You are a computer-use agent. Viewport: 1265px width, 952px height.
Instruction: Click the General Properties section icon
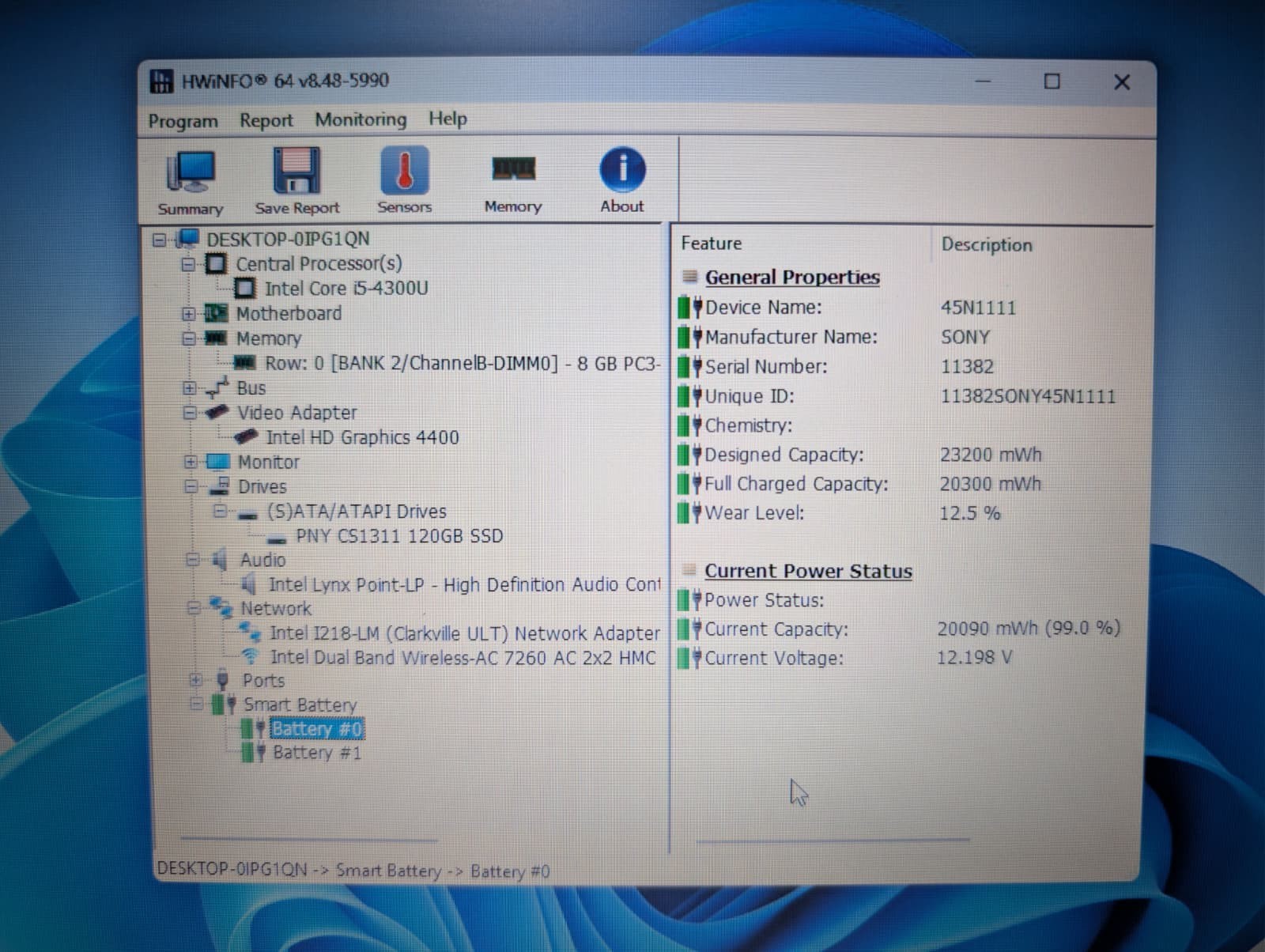pyautogui.click(x=690, y=277)
